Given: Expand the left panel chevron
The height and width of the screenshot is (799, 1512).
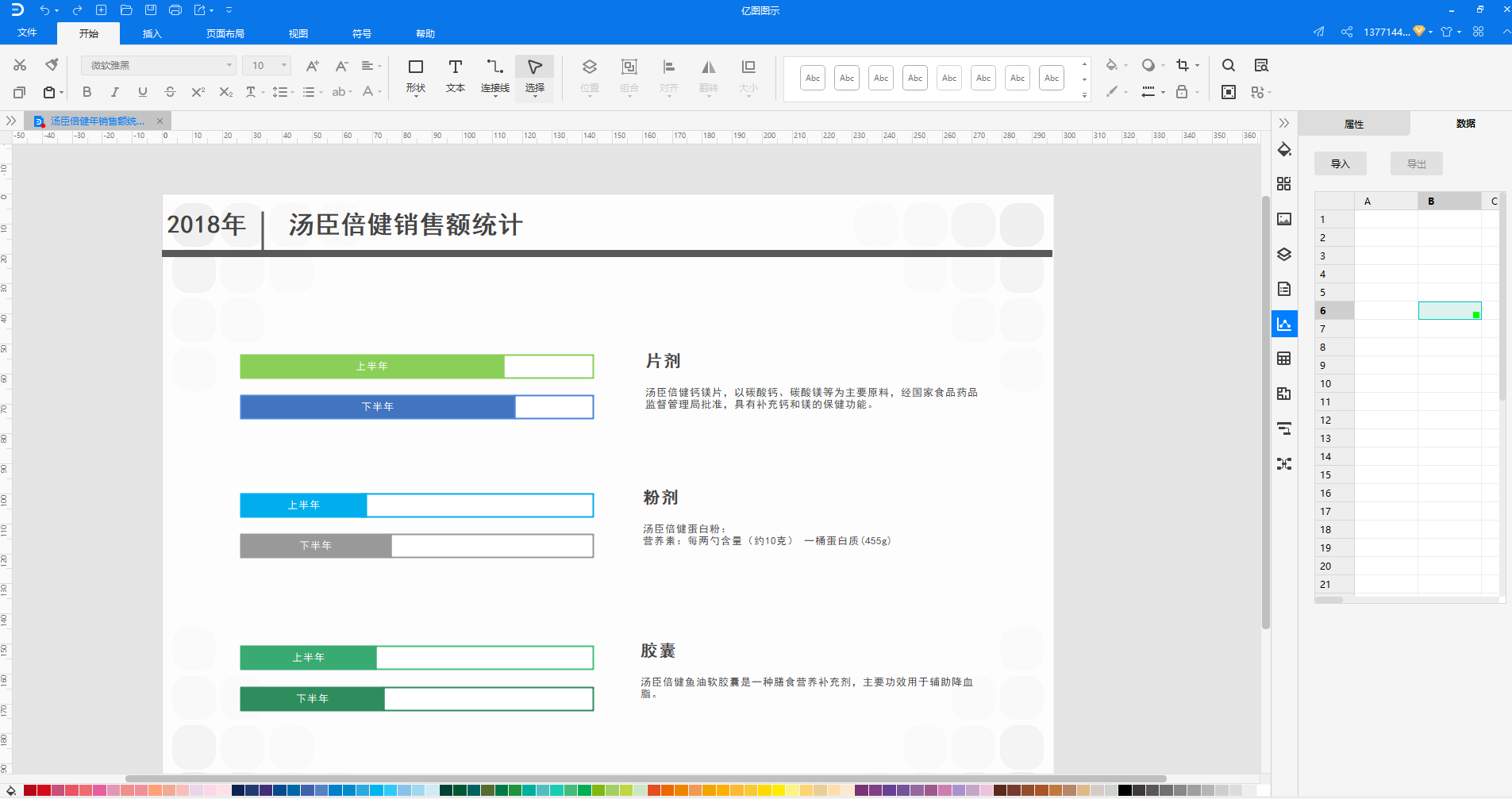Looking at the screenshot, I should click(10, 121).
